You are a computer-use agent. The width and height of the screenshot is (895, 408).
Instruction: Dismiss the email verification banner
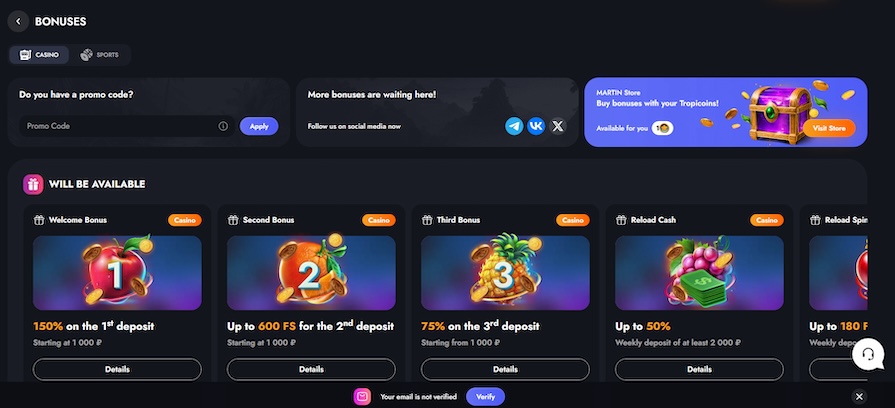pos(859,397)
